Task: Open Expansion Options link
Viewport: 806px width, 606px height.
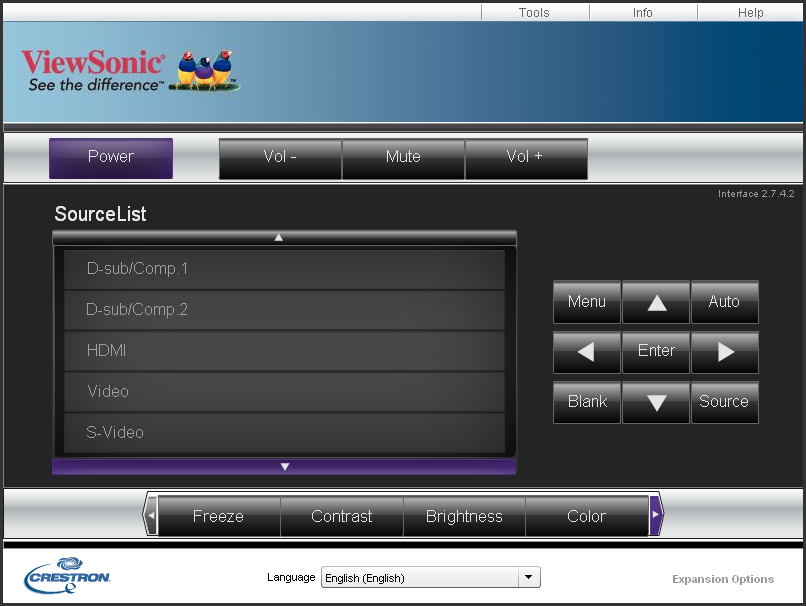Action: click(723, 579)
